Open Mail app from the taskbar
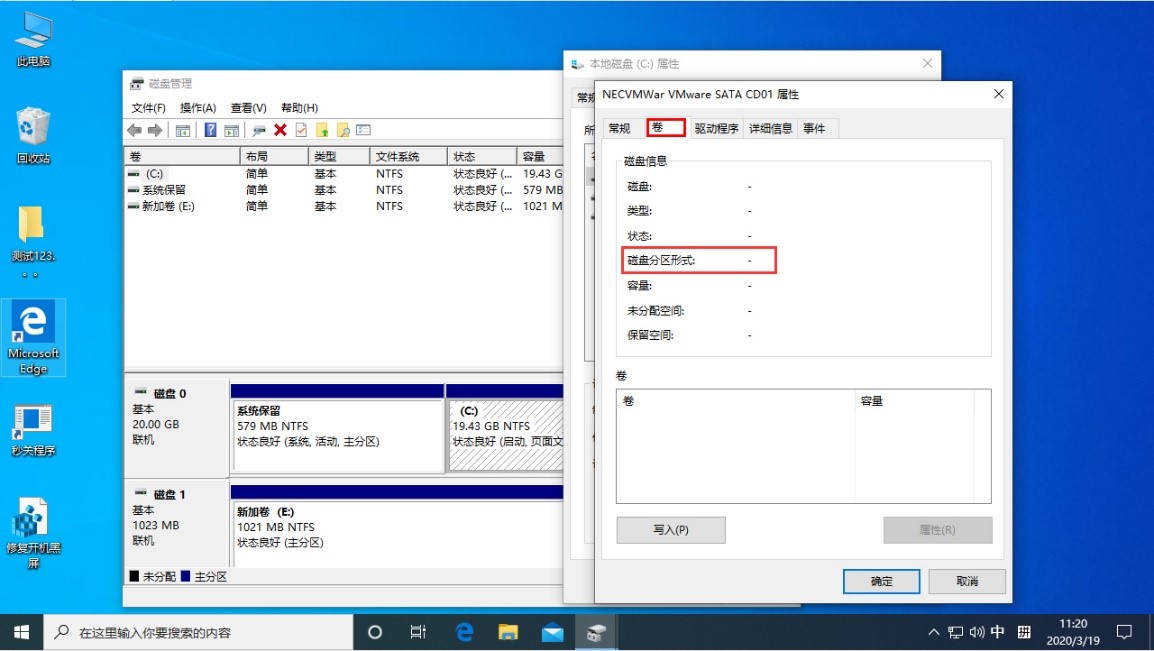The width and height of the screenshot is (1154, 651). (552, 633)
